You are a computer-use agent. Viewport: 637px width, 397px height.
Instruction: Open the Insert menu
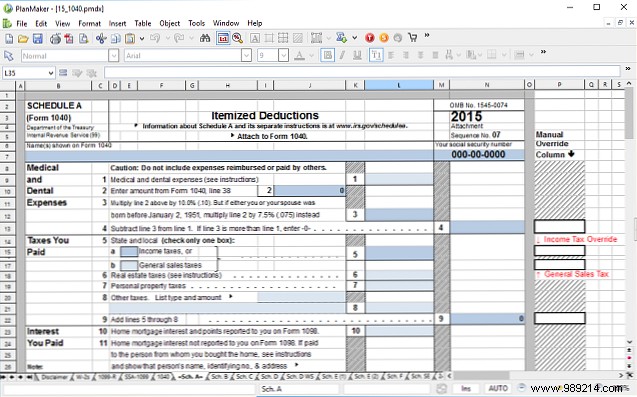117,24
